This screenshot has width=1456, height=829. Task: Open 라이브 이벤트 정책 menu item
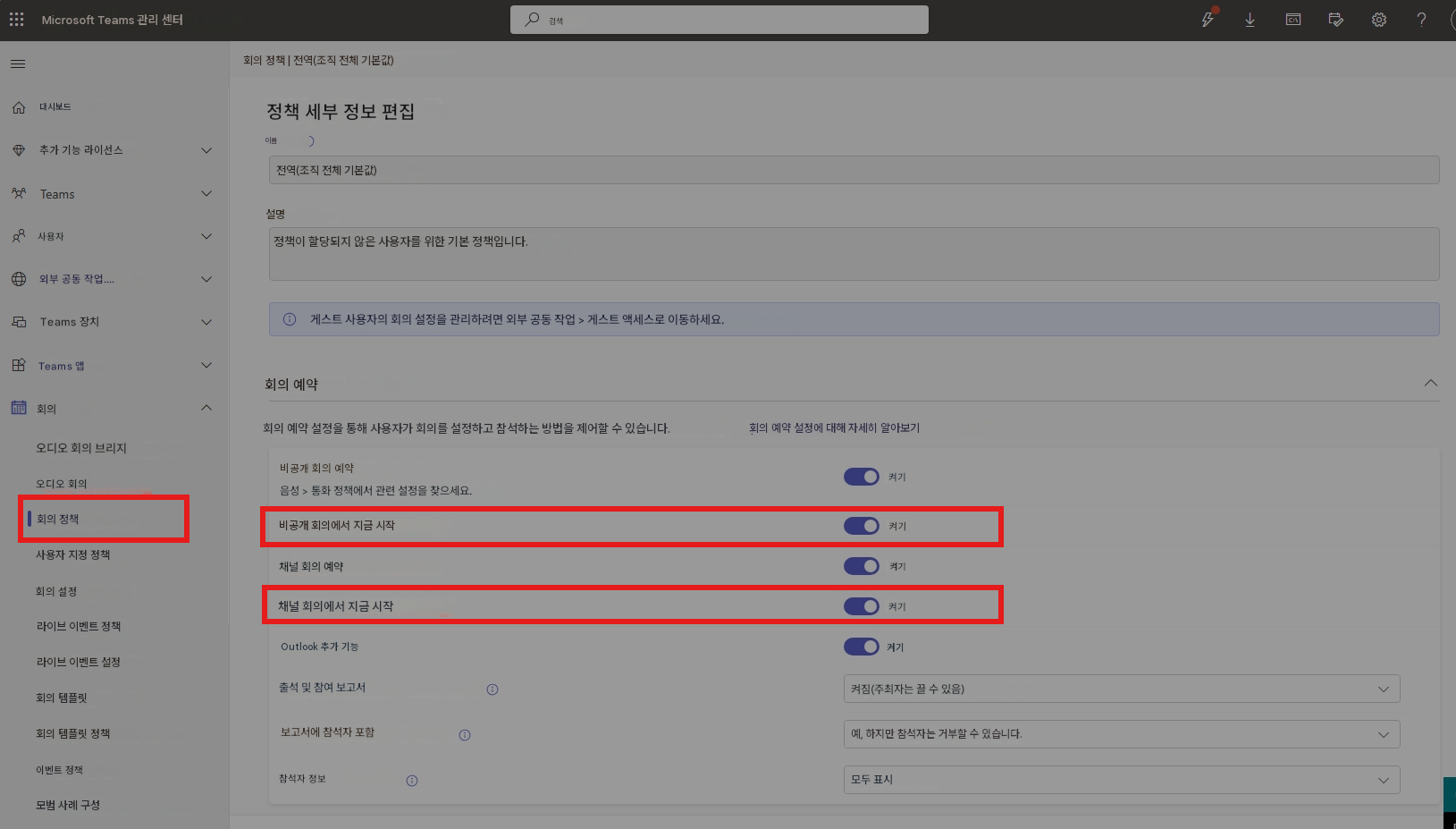[79, 626]
